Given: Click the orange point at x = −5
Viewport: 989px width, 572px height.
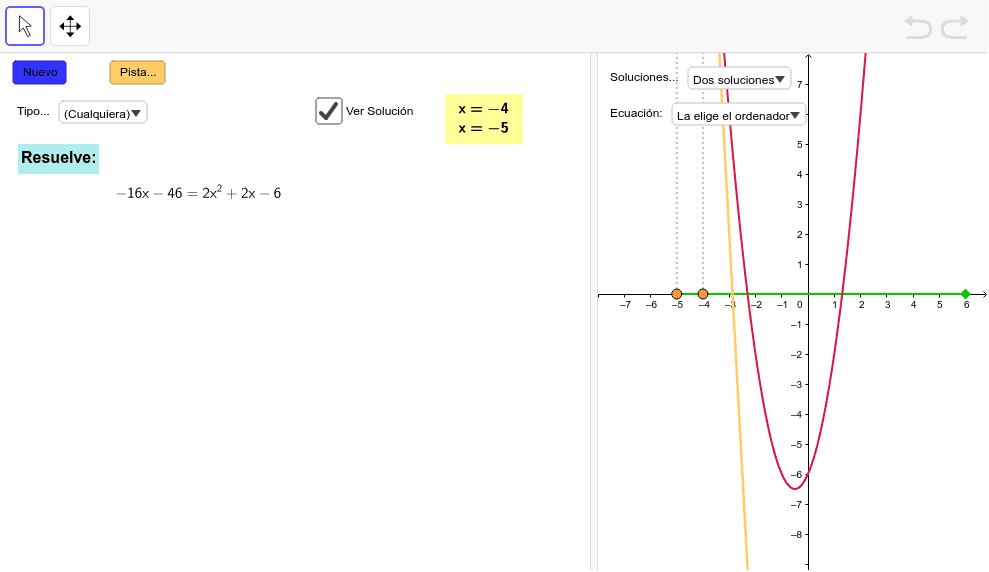Looking at the screenshot, I should coord(677,294).
